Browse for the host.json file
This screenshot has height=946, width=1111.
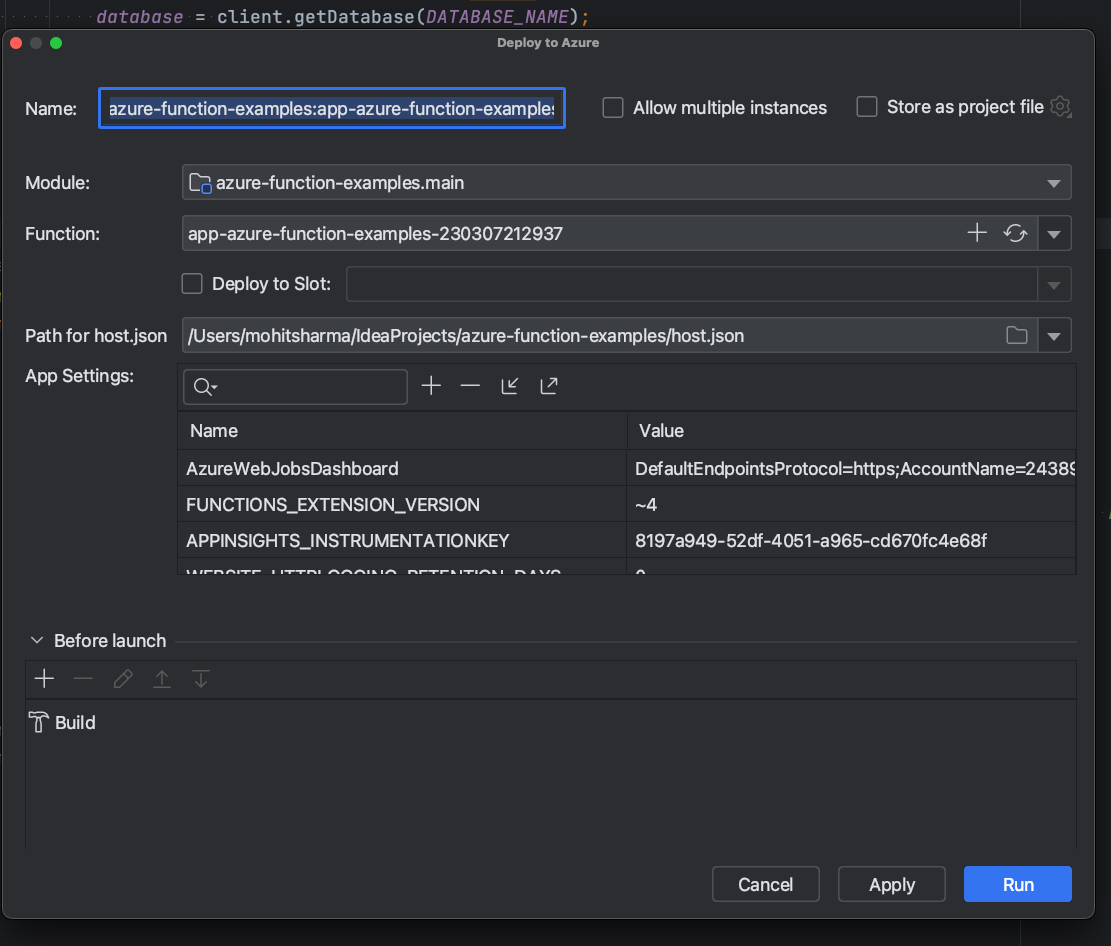point(1017,335)
